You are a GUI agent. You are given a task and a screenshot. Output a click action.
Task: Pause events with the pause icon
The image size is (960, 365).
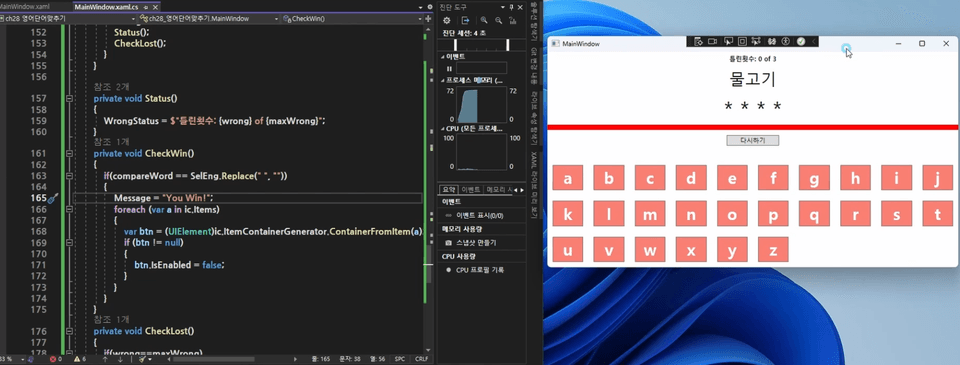pyautogui.click(x=449, y=68)
